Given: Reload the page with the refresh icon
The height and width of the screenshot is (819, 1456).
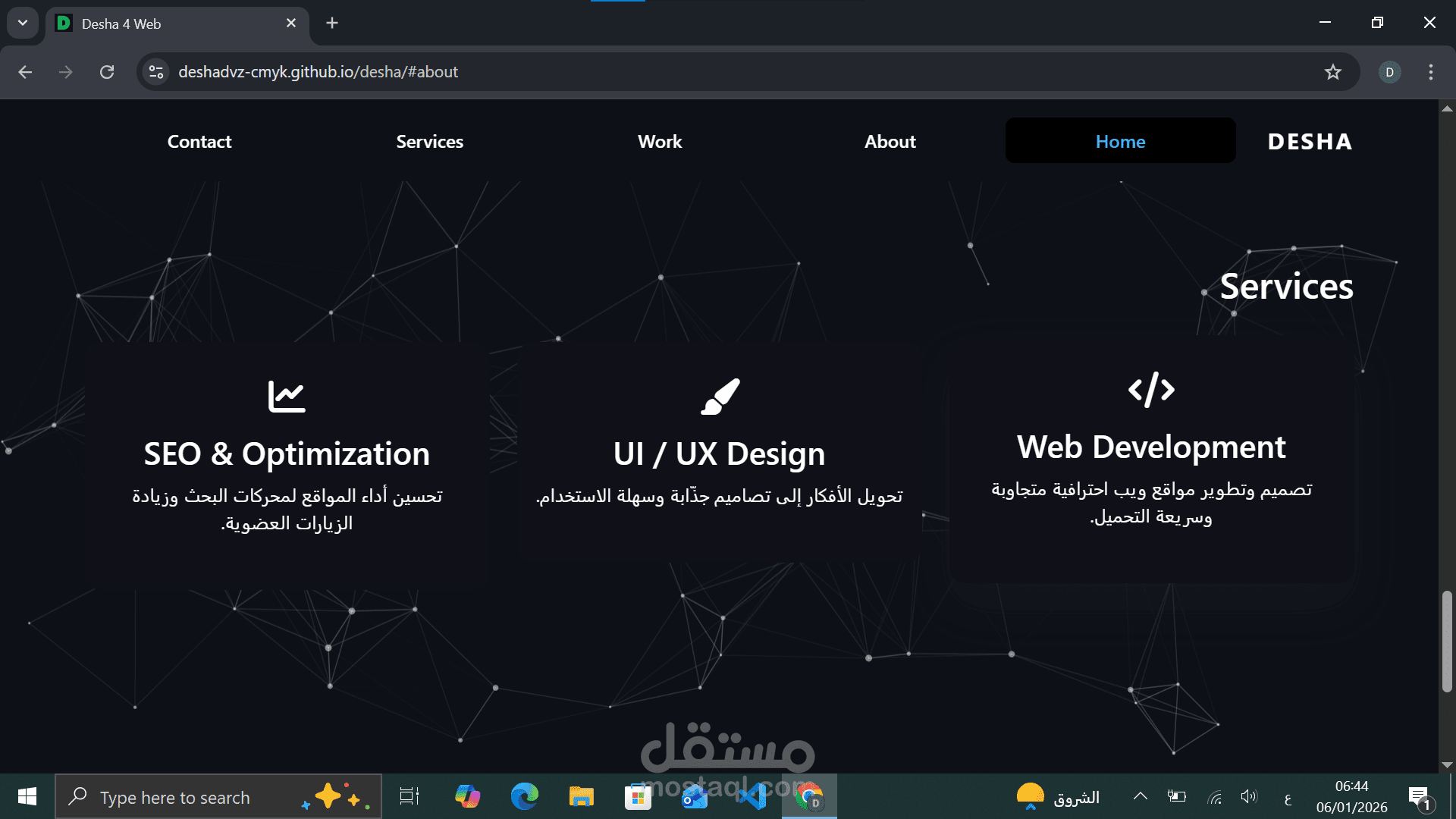Looking at the screenshot, I should coord(107,72).
